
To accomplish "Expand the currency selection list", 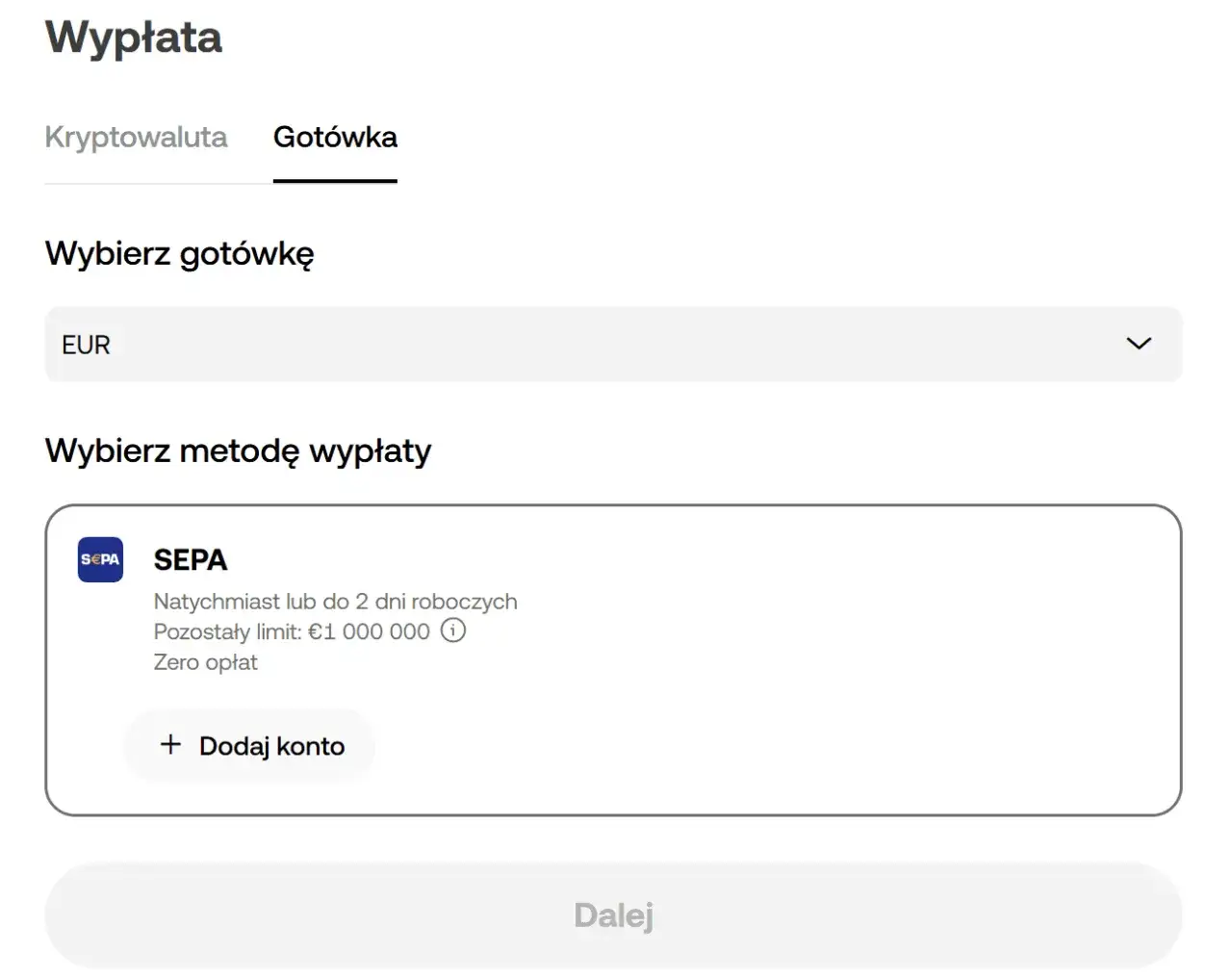I will pos(613,344).
